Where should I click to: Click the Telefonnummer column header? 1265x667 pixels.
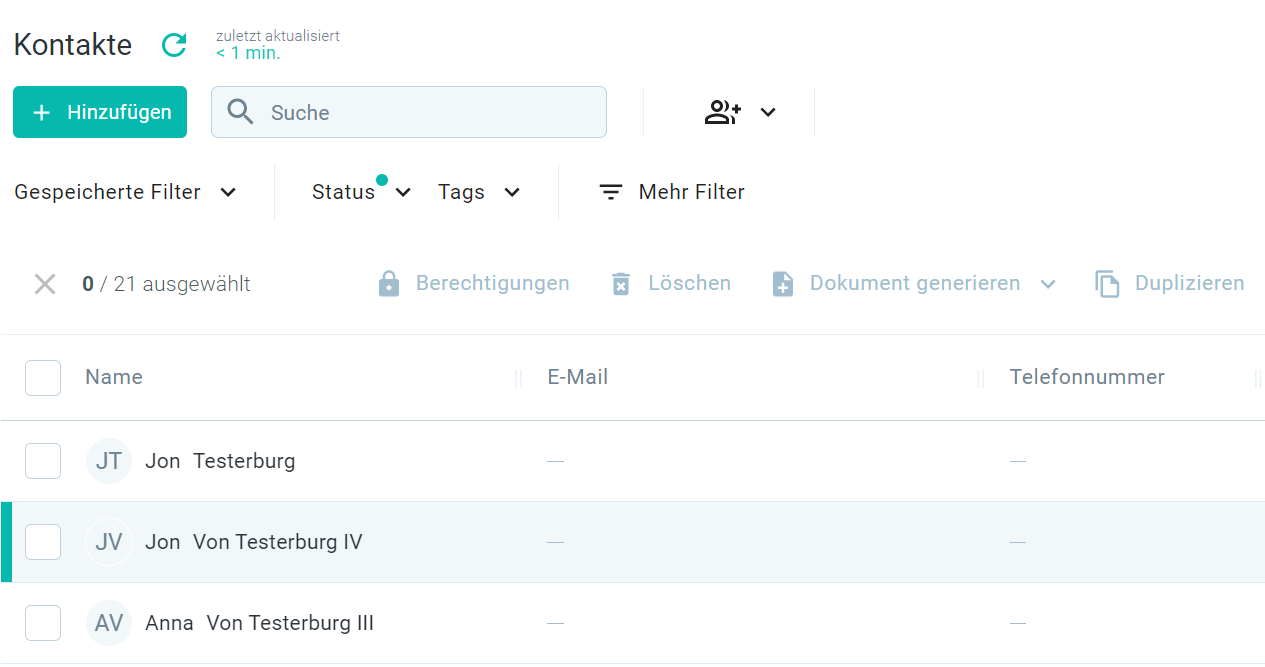point(1087,377)
